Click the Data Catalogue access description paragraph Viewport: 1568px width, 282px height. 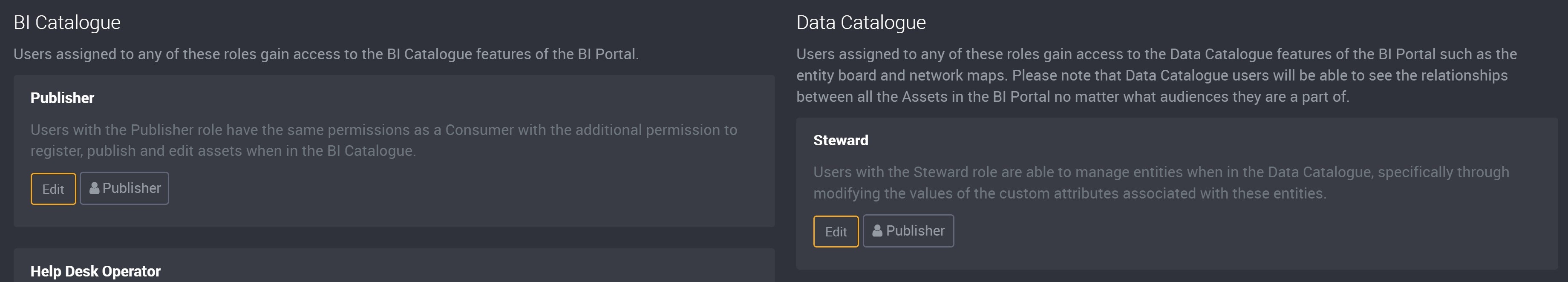(x=1156, y=75)
